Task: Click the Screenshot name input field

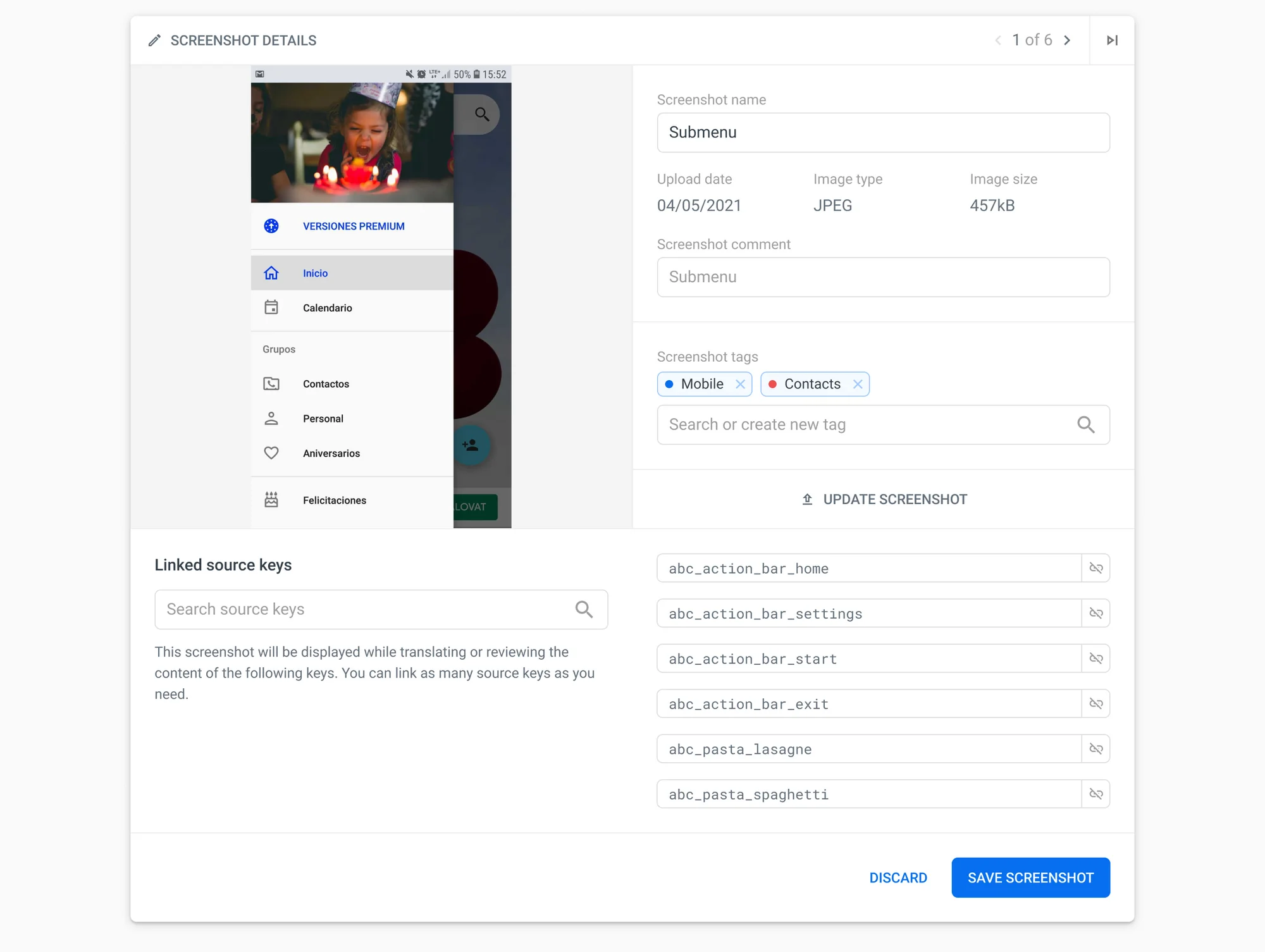Action: (x=883, y=132)
